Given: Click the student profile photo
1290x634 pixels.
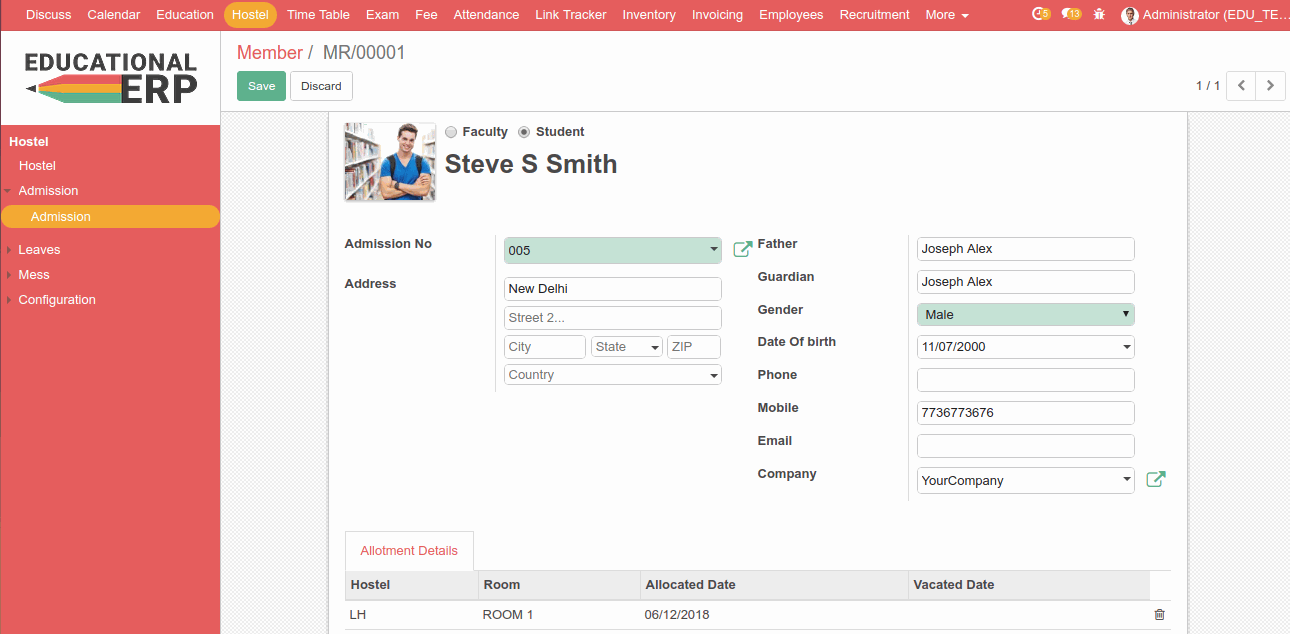Looking at the screenshot, I should (x=390, y=162).
